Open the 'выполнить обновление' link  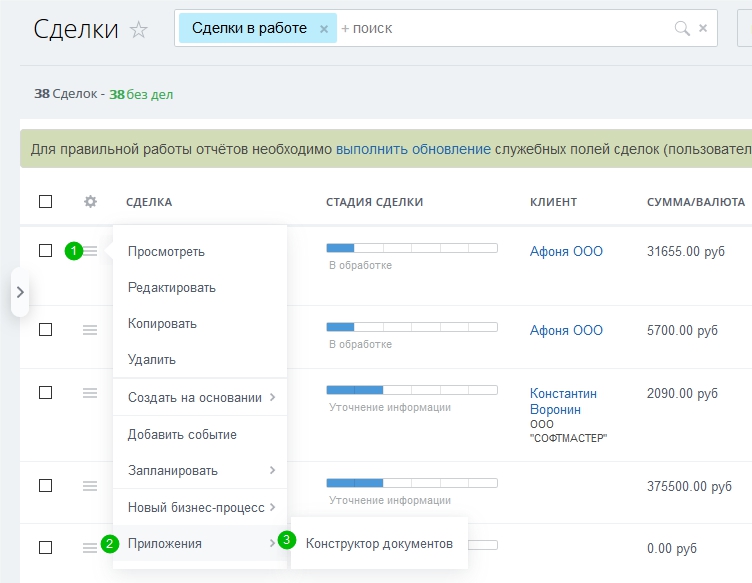click(x=412, y=149)
